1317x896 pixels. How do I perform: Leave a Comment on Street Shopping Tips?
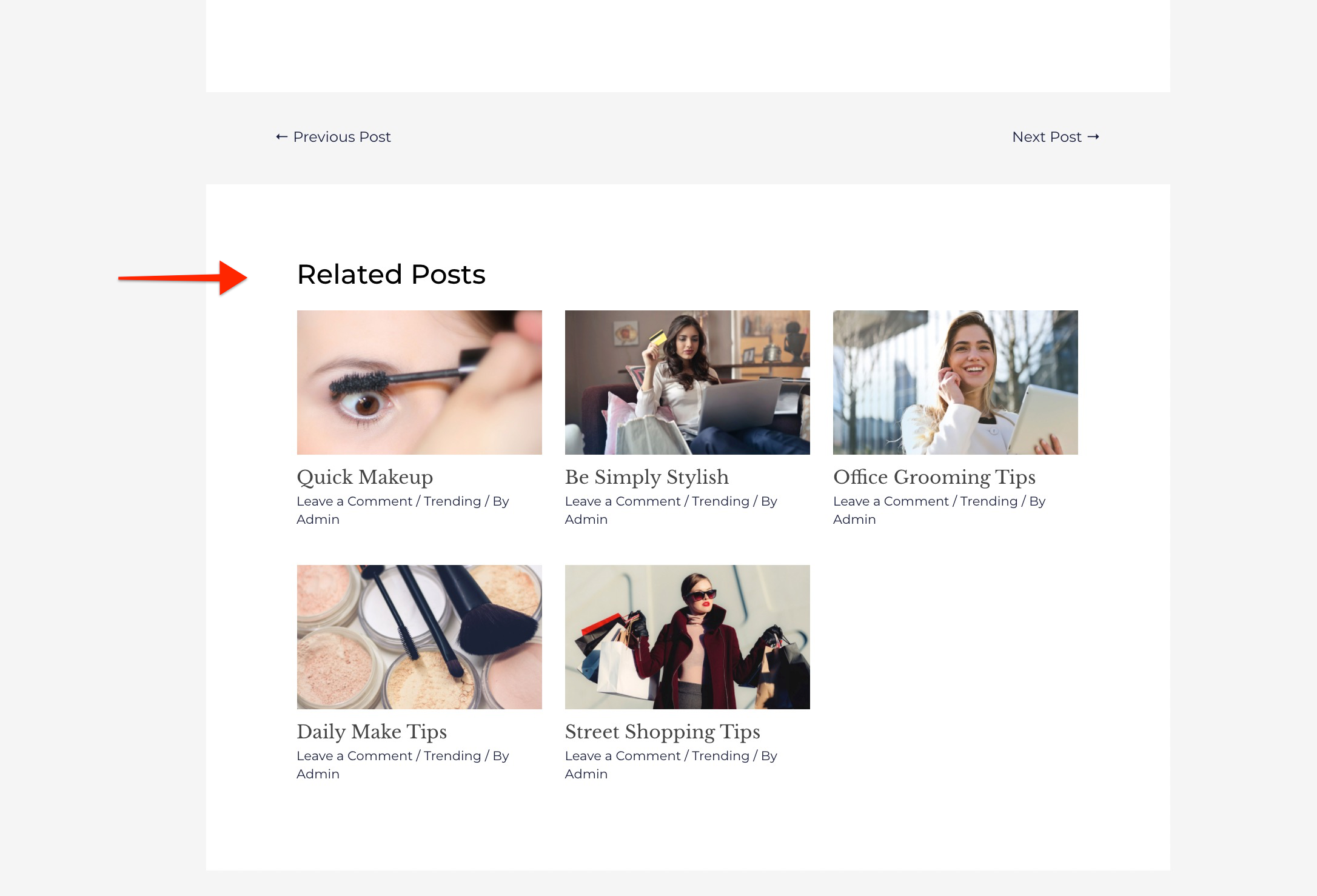[622, 756]
